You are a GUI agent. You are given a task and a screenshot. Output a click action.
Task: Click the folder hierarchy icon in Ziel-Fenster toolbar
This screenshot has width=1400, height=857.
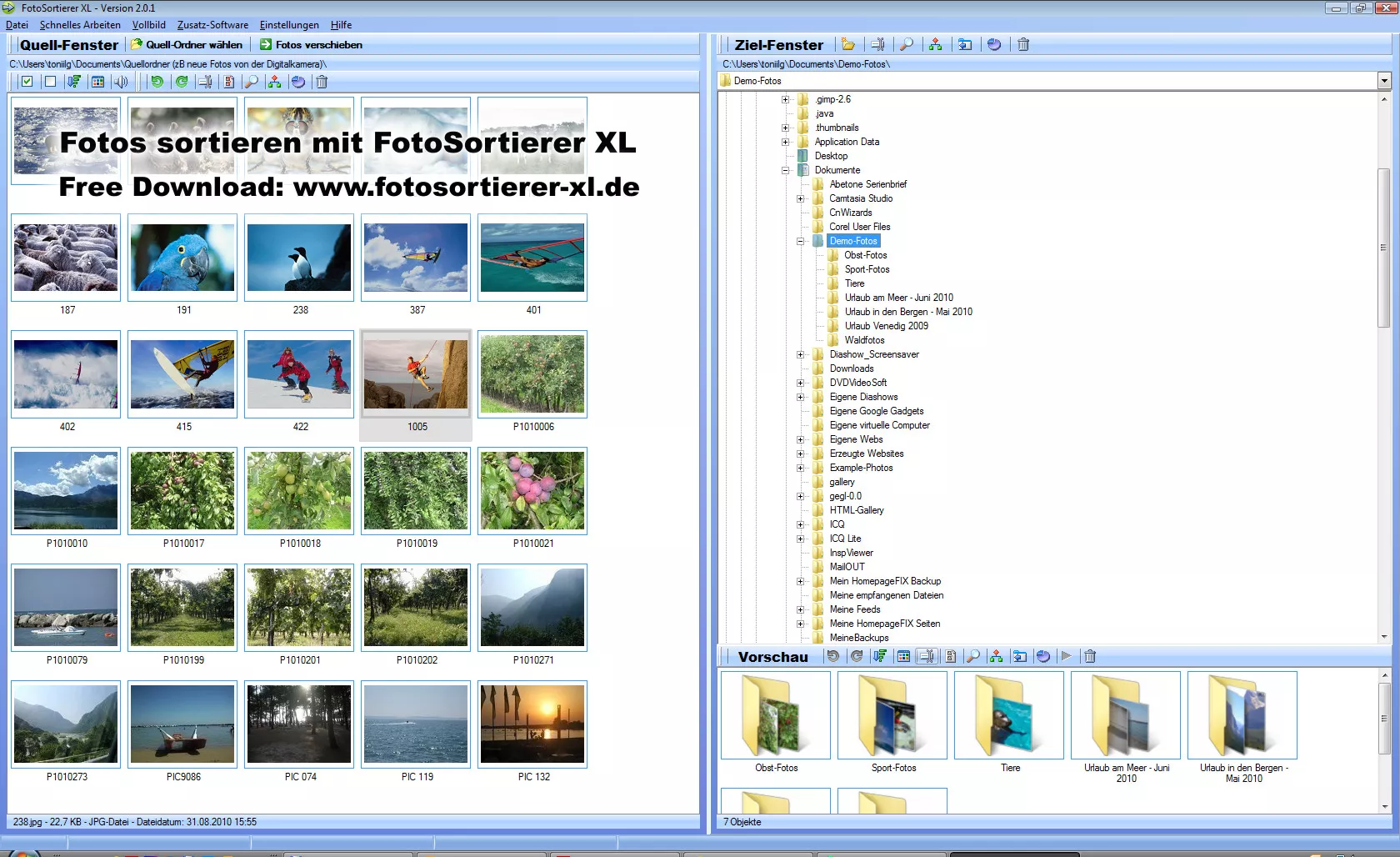pyautogui.click(x=936, y=45)
